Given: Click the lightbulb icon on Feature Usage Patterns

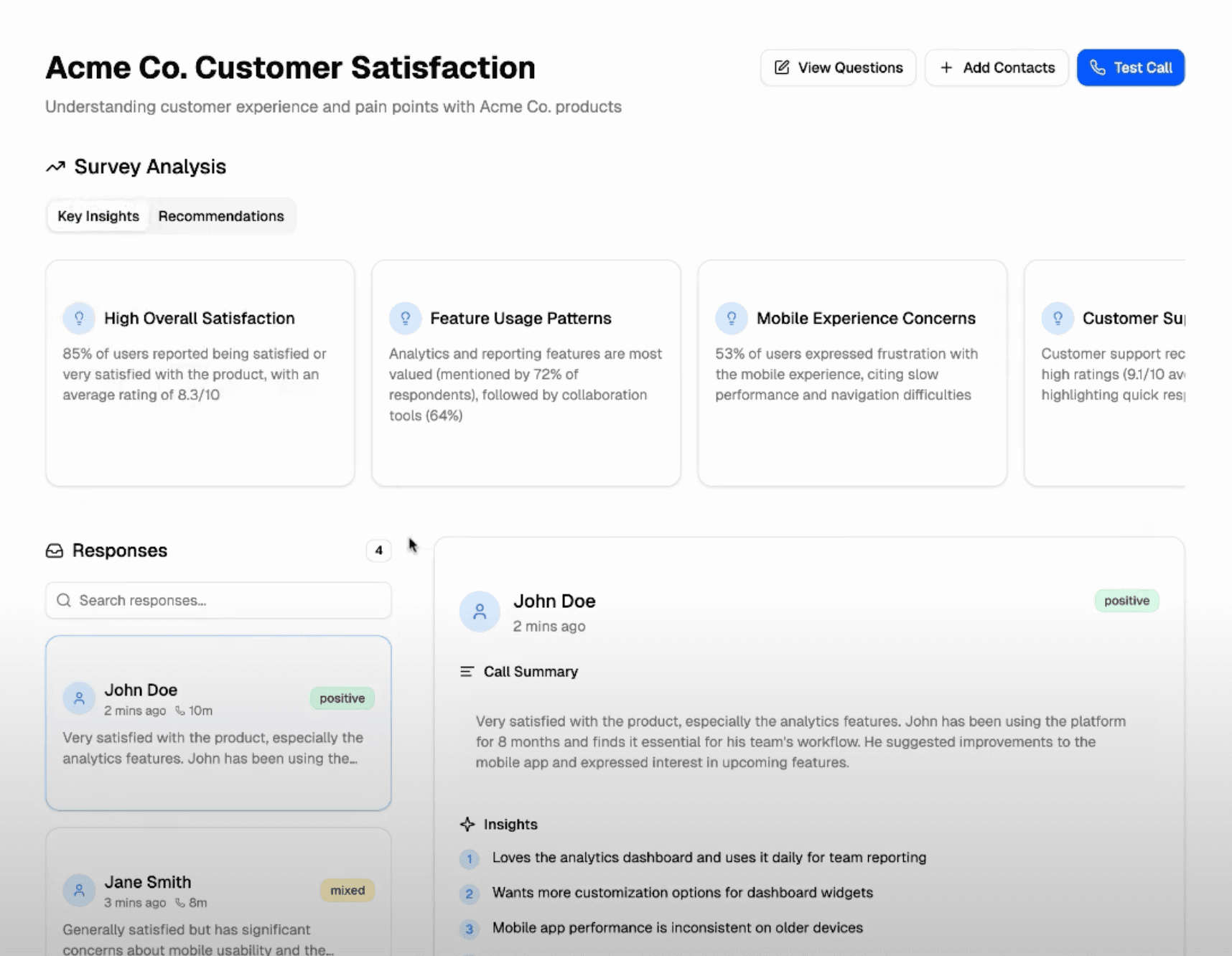Looking at the screenshot, I should click(405, 318).
